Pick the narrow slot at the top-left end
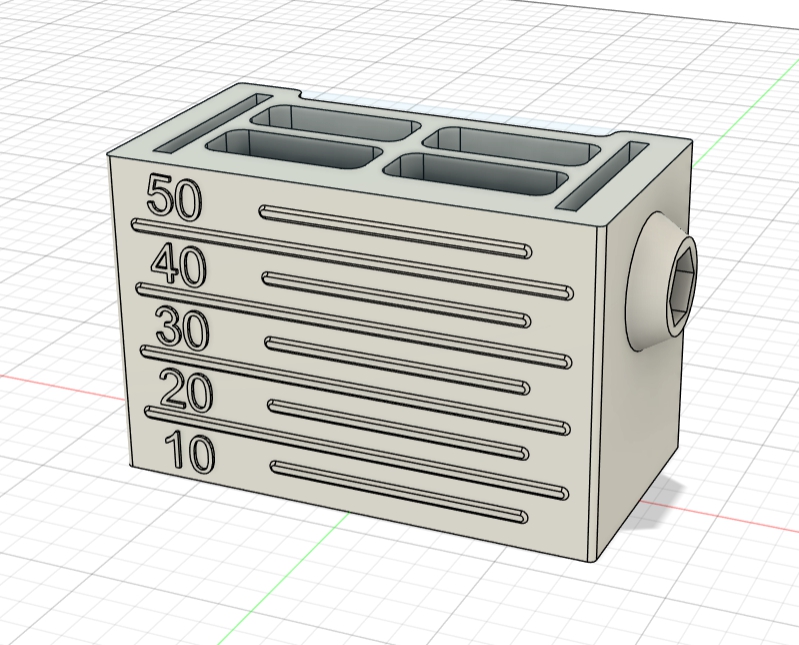The height and width of the screenshot is (645, 799). pyautogui.click(x=212, y=122)
